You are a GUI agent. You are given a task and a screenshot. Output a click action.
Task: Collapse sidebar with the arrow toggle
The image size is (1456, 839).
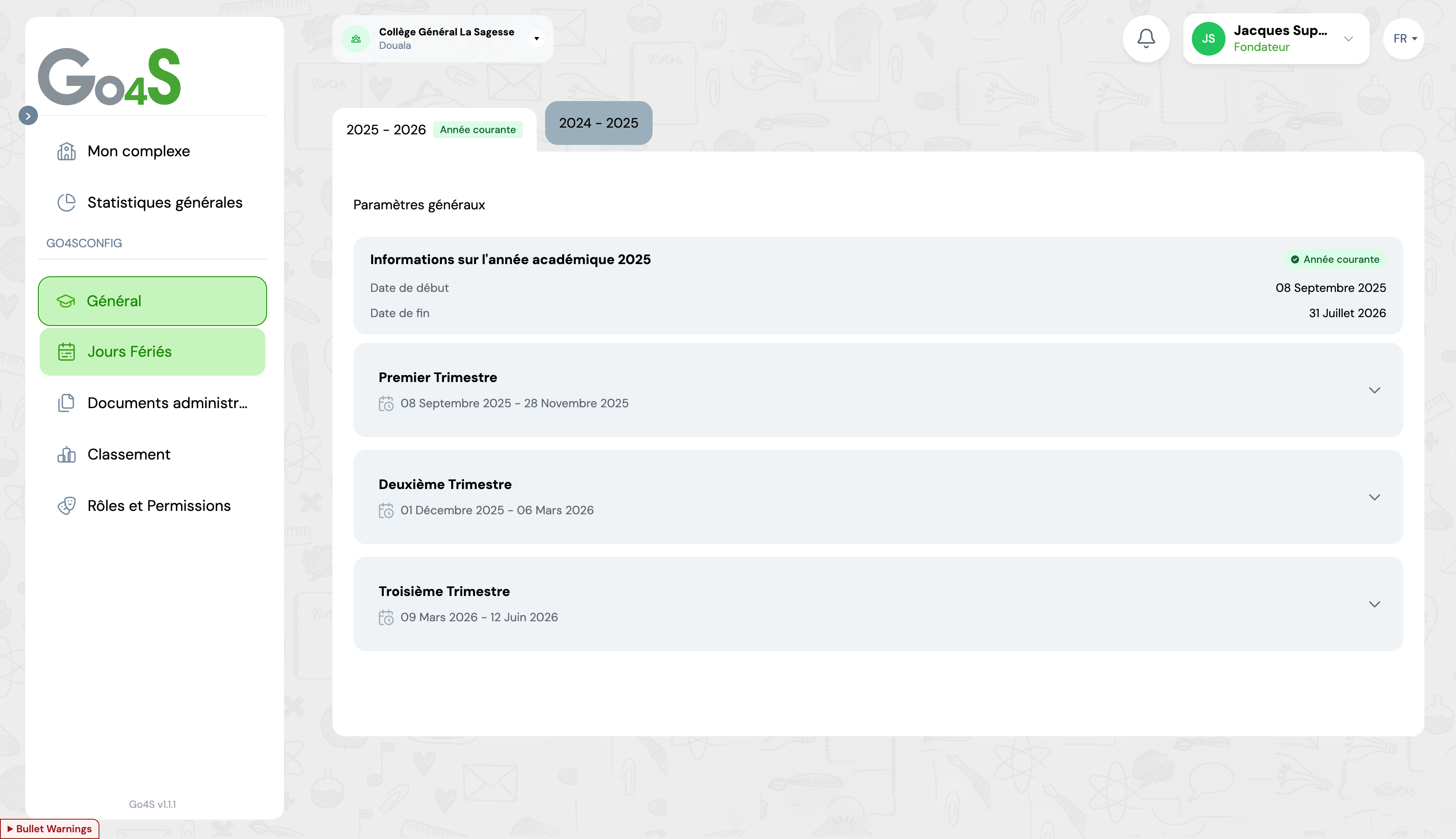28,116
